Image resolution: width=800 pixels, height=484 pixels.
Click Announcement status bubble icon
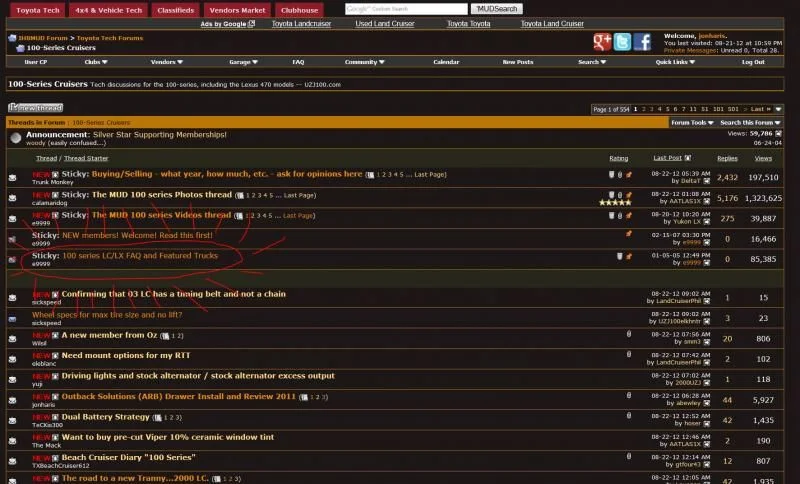tap(16, 138)
